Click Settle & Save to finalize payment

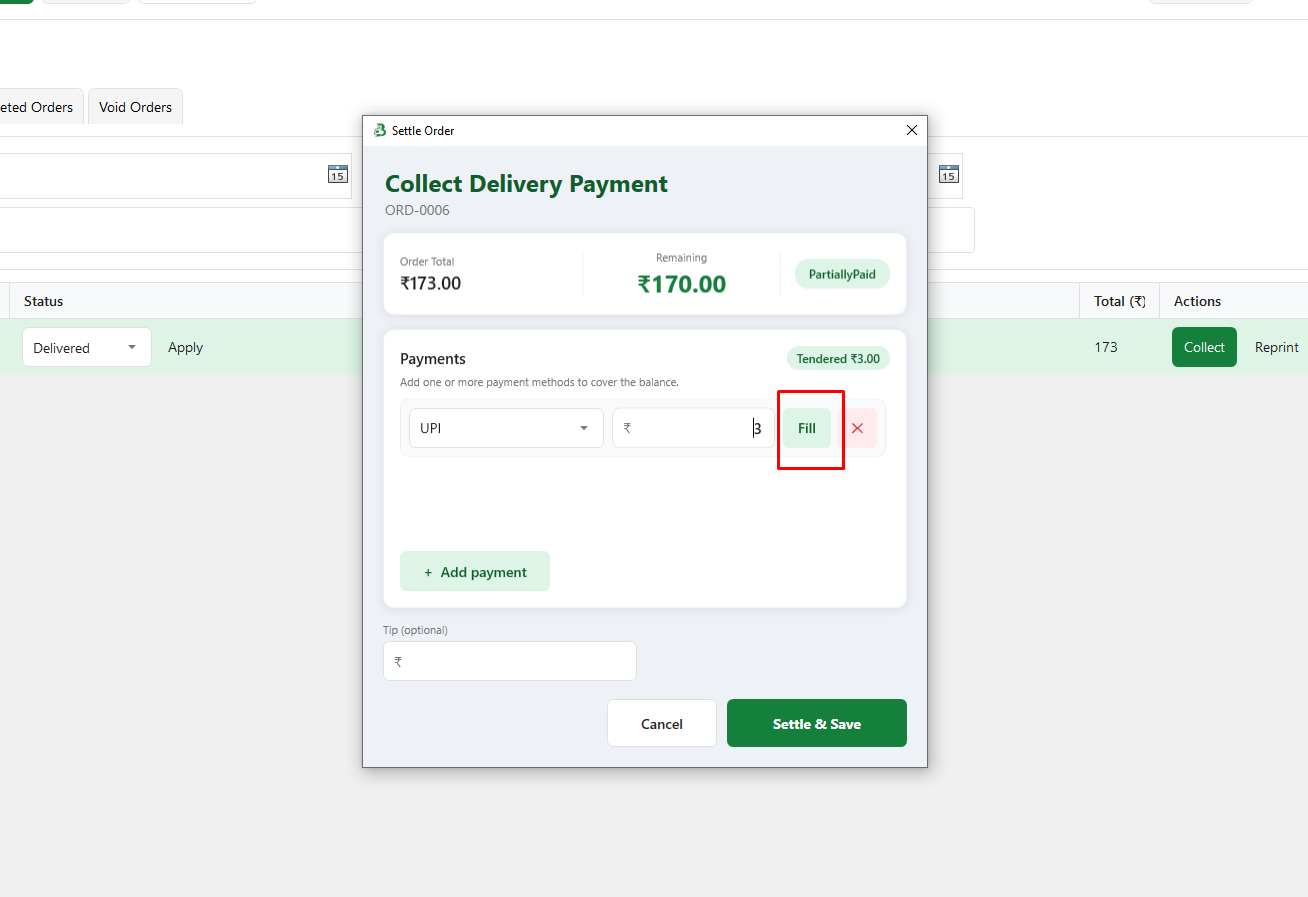pyautogui.click(x=817, y=723)
